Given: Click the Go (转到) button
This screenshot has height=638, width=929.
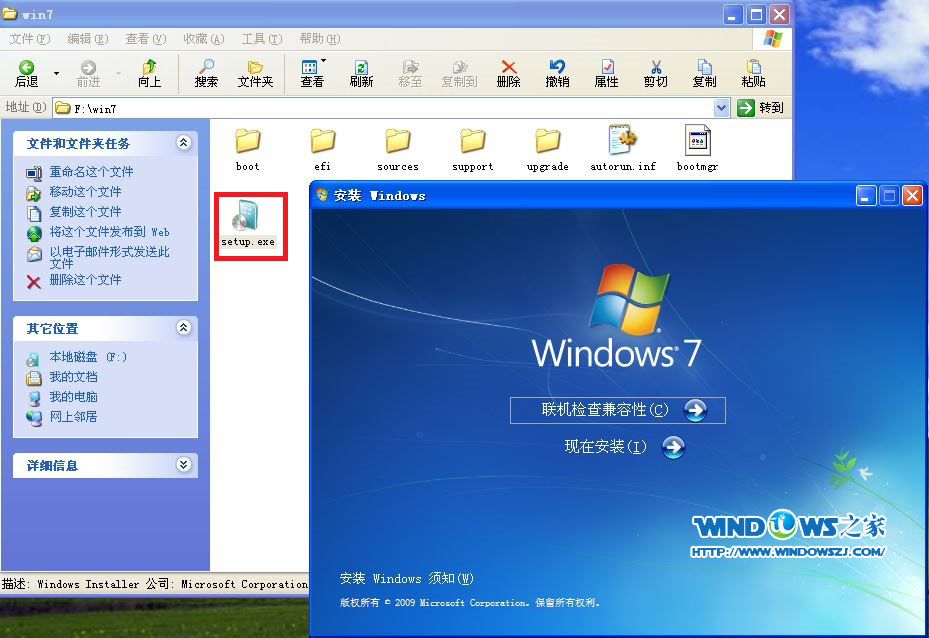Looking at the screenshot, I should coord(761,108).
